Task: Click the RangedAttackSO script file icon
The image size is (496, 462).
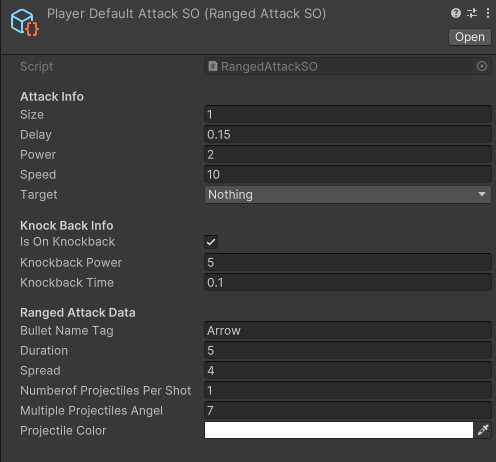Action: coord(213,66)
